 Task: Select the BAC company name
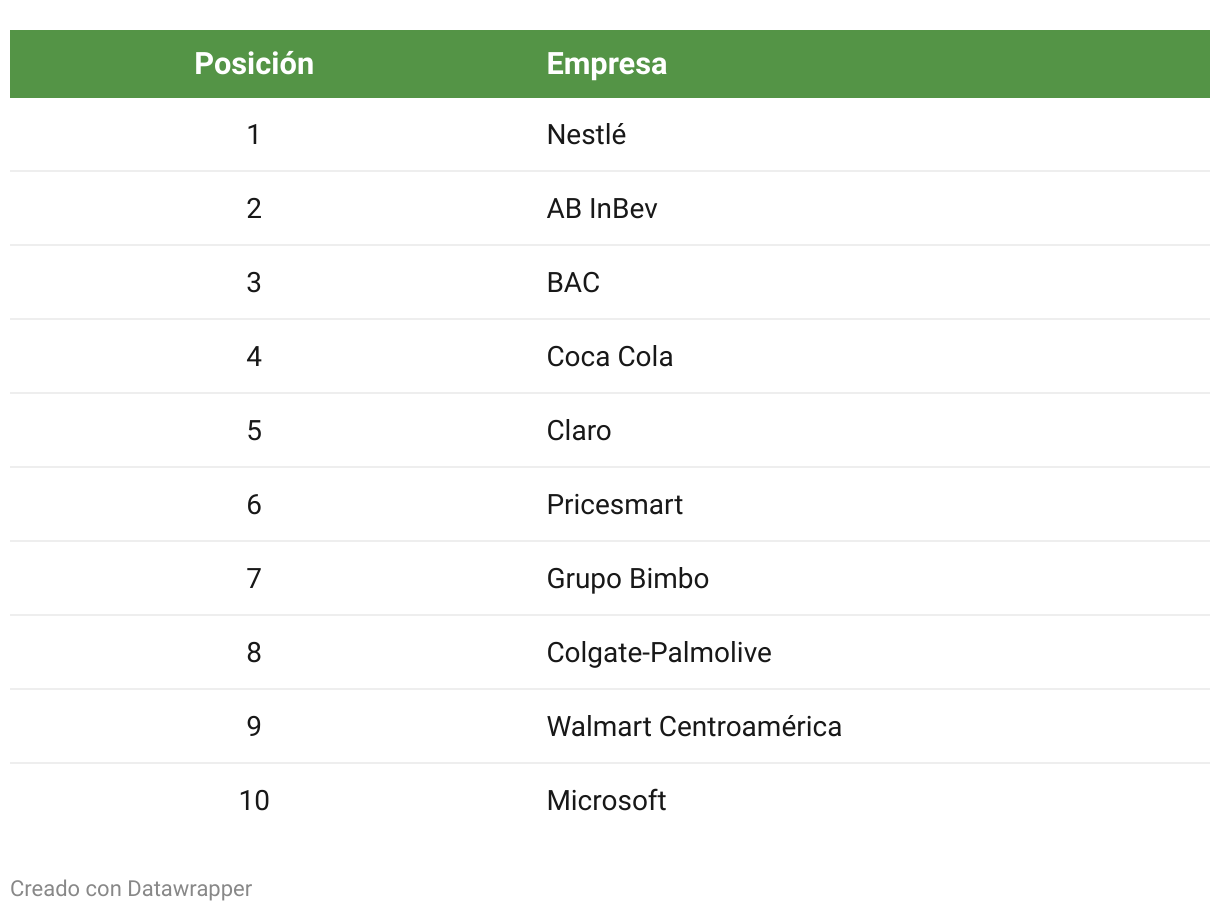573,283
